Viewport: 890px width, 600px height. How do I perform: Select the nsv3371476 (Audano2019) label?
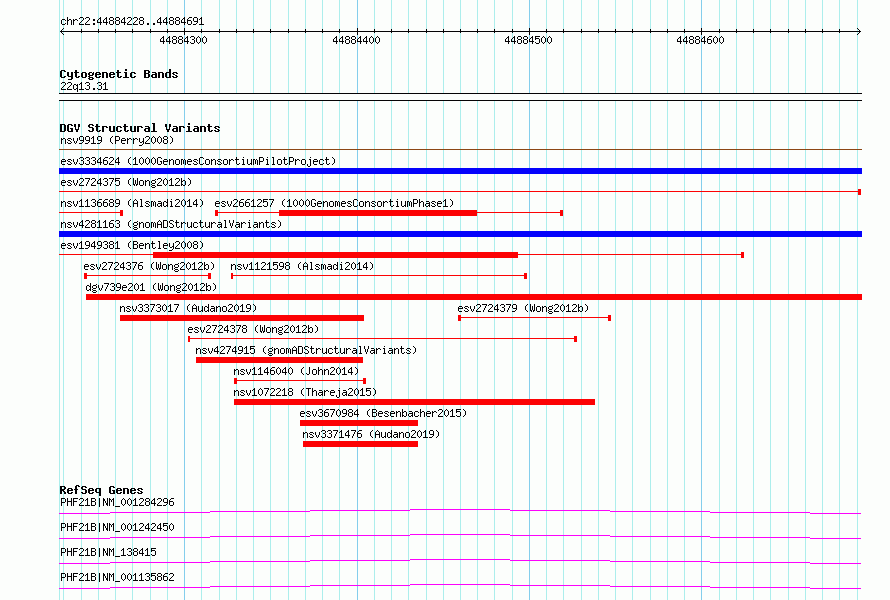pos(371,434)
